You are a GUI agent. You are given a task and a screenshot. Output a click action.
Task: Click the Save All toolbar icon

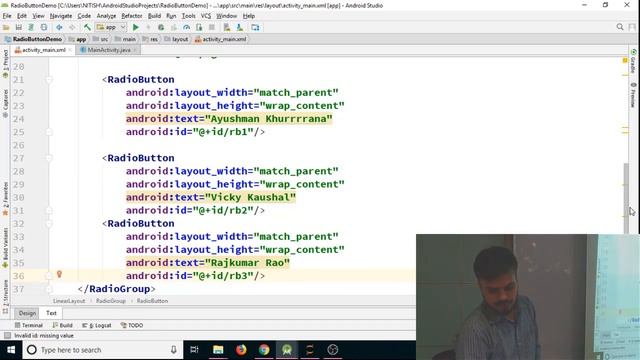pos(18,27)
